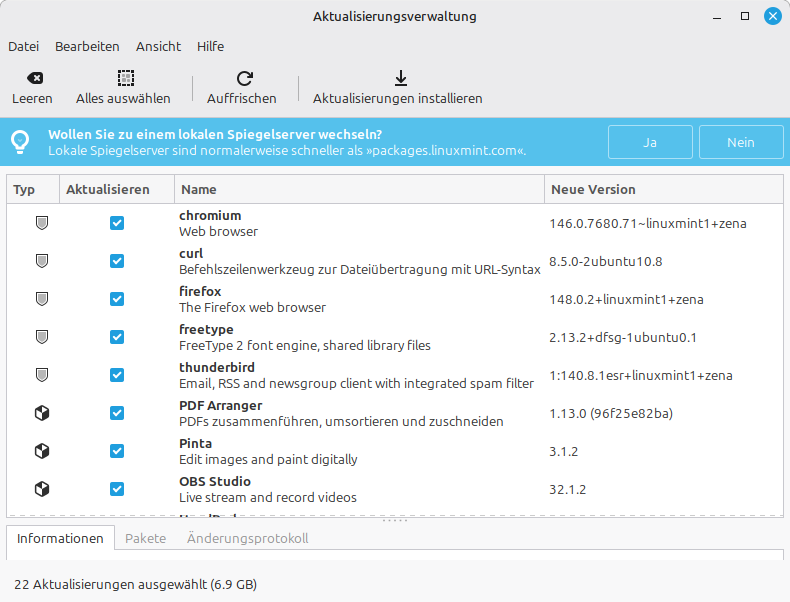Viewport: 790px width, 602px height.
Task: Click version 148.0.2+linuxmint1+zena
Action: pos(626,300)
